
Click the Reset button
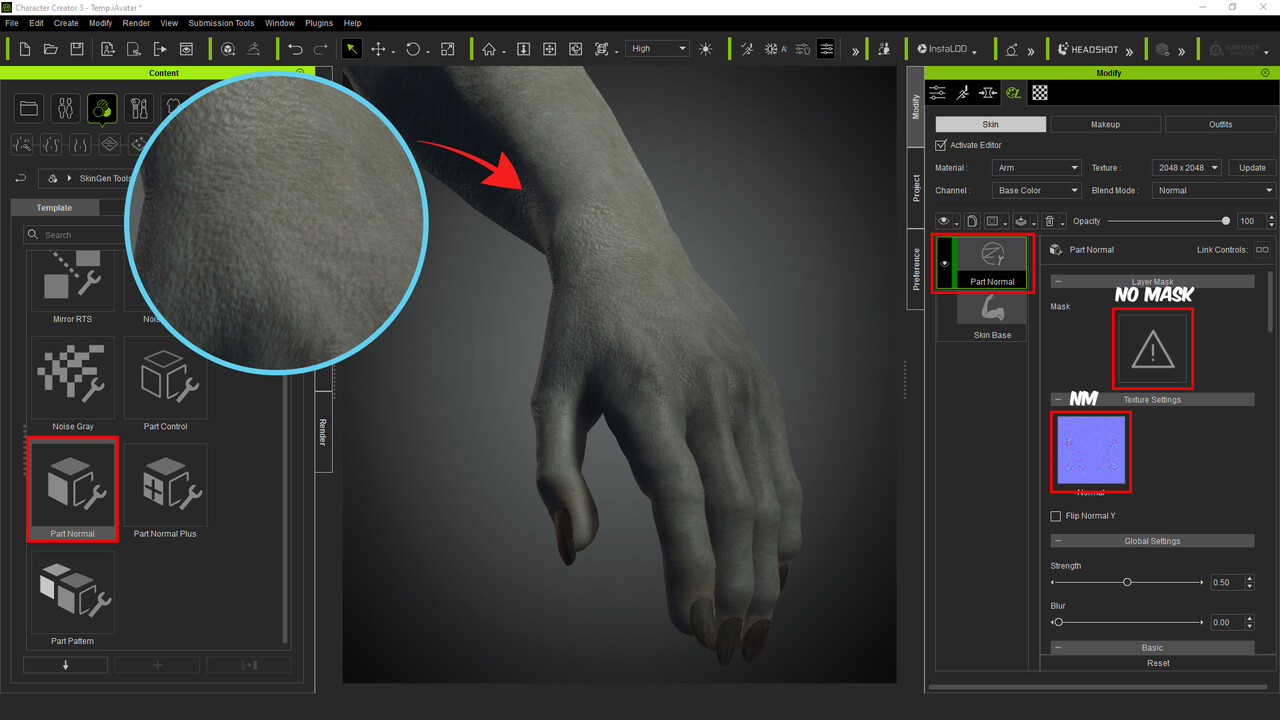[1158, 663]
